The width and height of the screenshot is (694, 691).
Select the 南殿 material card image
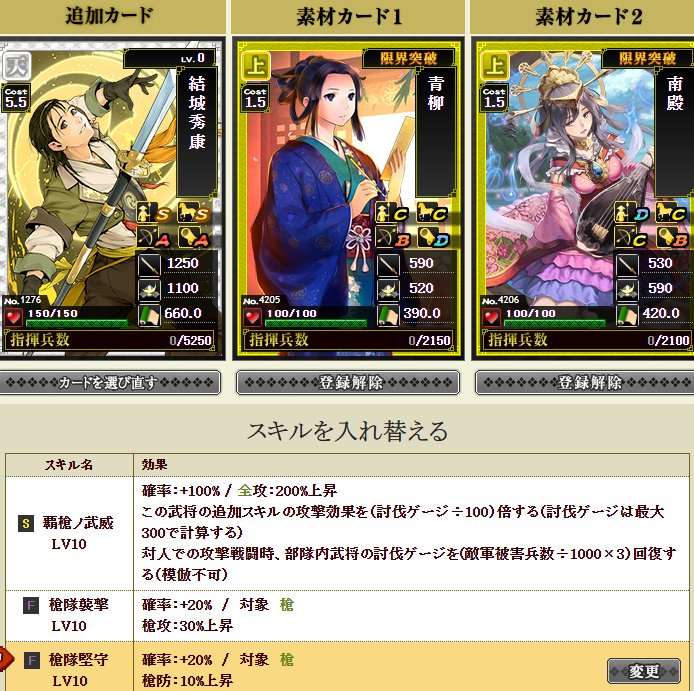point(585,198)
